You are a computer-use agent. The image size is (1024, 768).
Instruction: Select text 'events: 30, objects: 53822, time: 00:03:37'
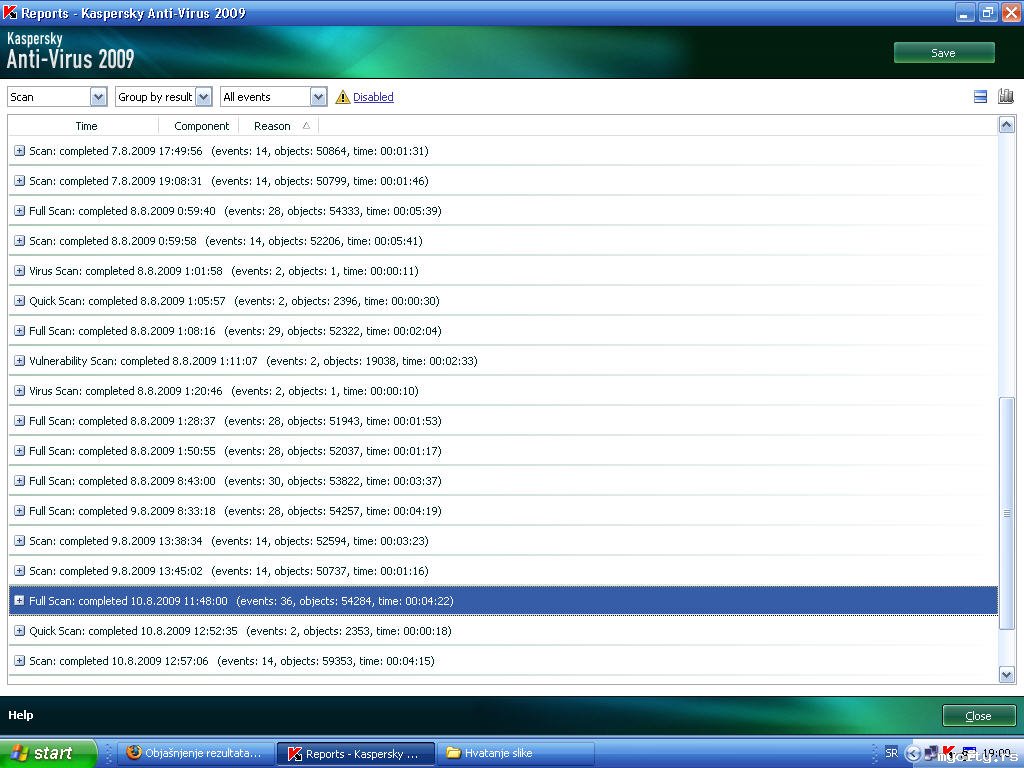click(333, 481)
